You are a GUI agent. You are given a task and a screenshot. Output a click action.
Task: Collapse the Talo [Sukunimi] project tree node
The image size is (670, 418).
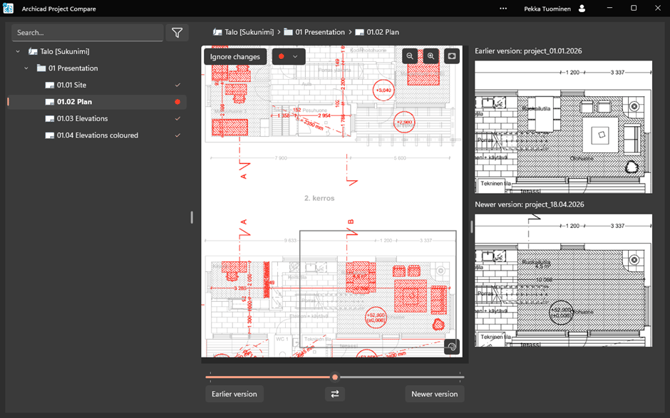click(18, 51)
